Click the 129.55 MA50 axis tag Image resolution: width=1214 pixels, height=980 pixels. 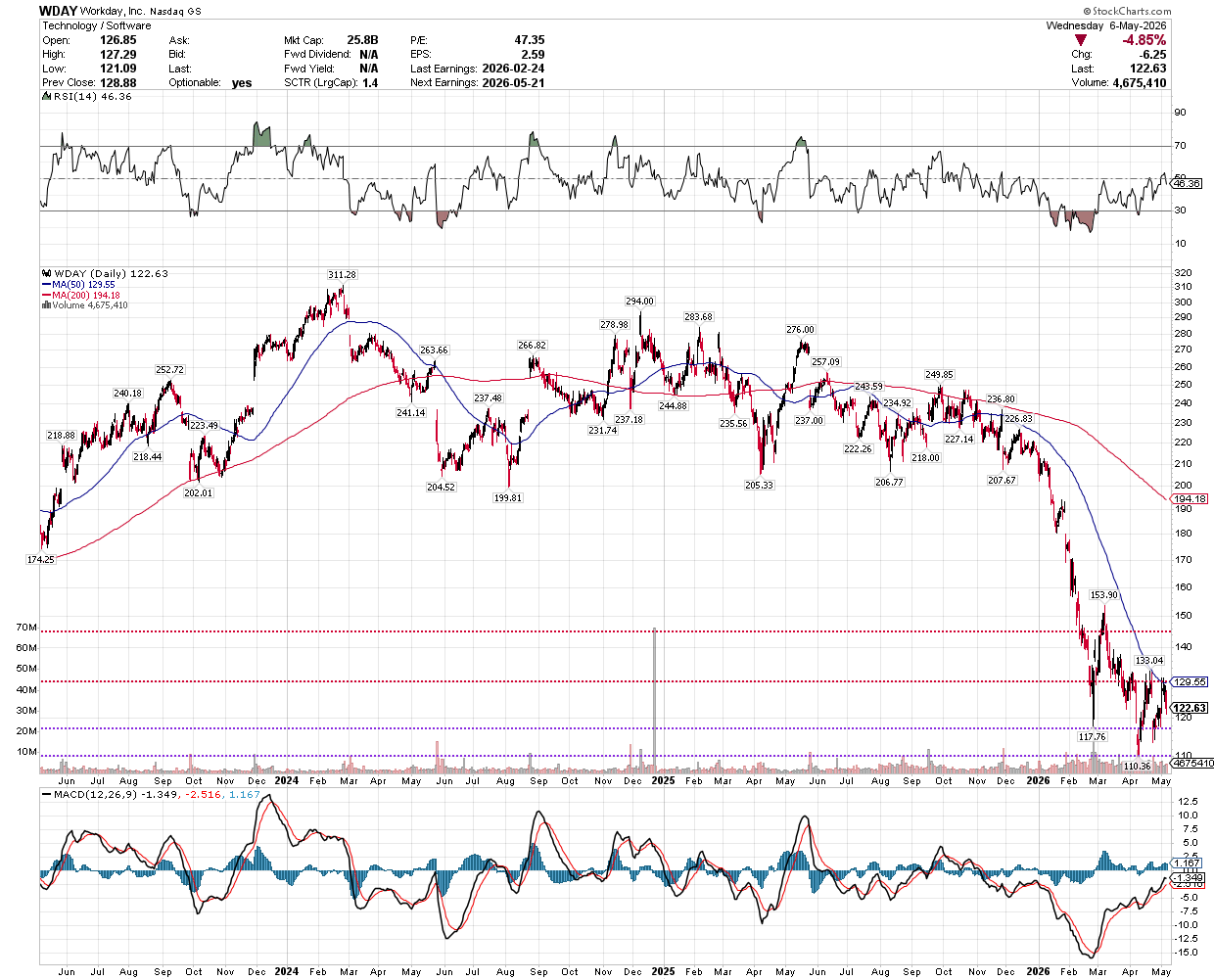1190,682
